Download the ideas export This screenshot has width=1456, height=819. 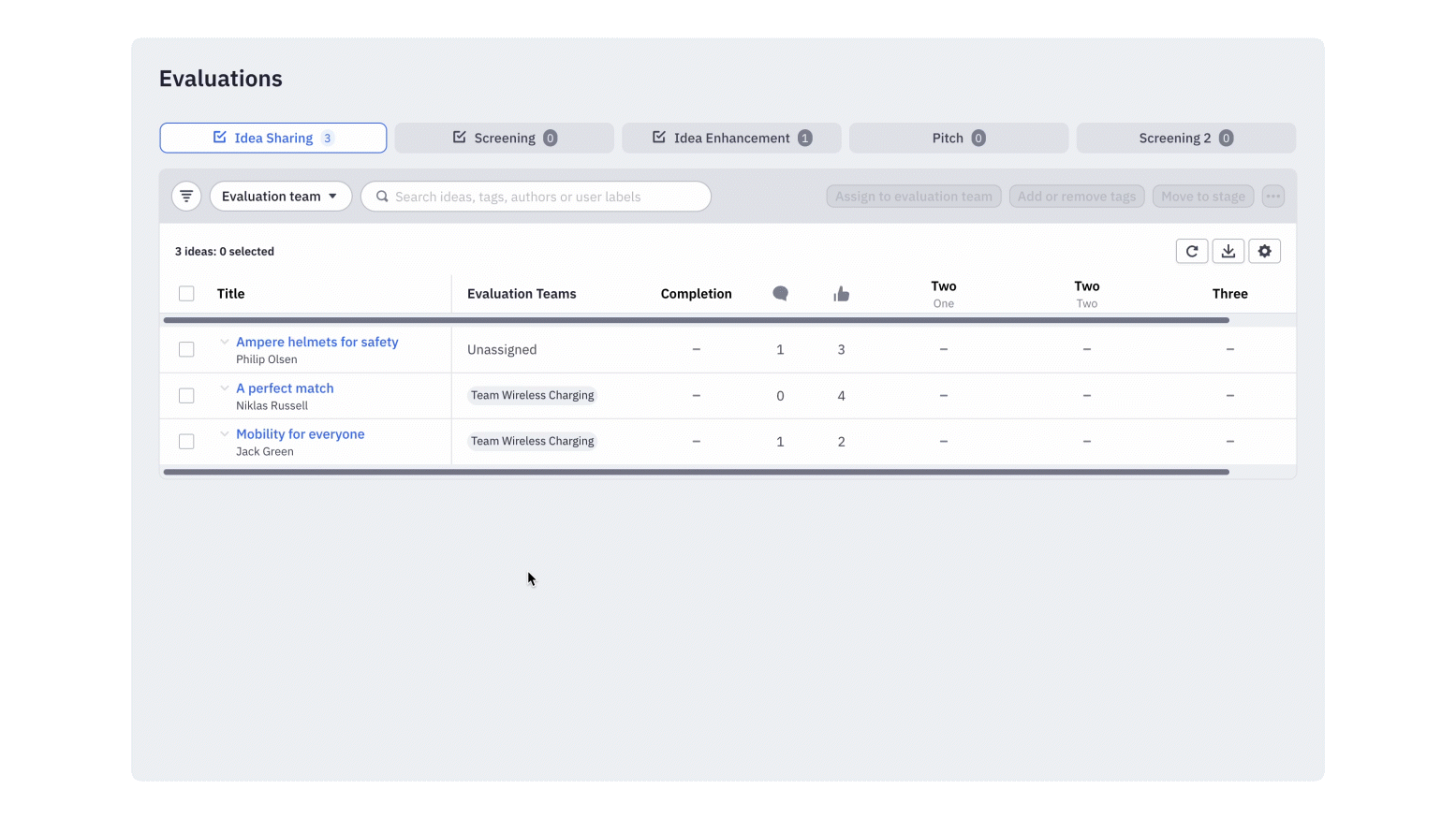[1228, 251]
